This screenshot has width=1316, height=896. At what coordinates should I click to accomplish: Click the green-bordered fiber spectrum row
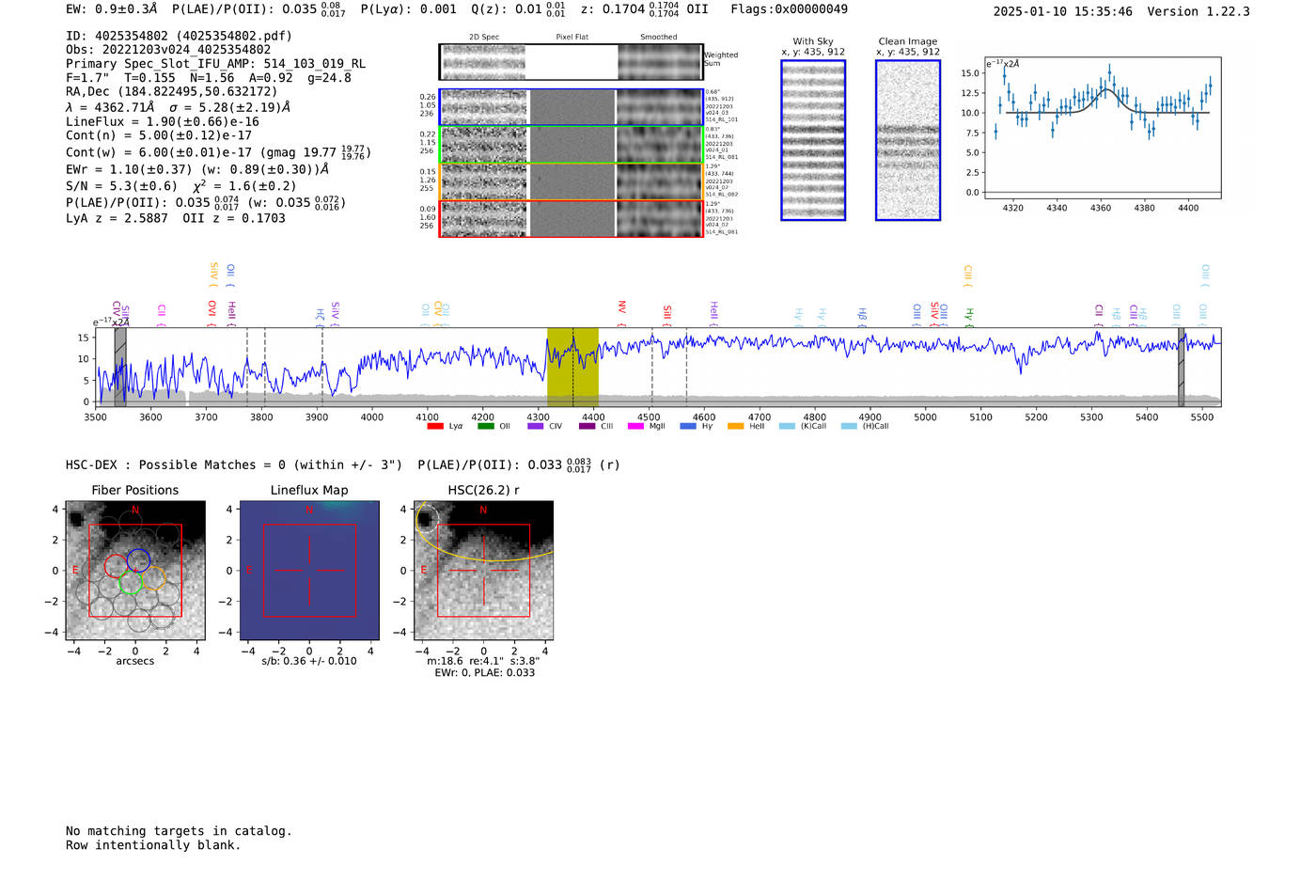coord(571,145)
